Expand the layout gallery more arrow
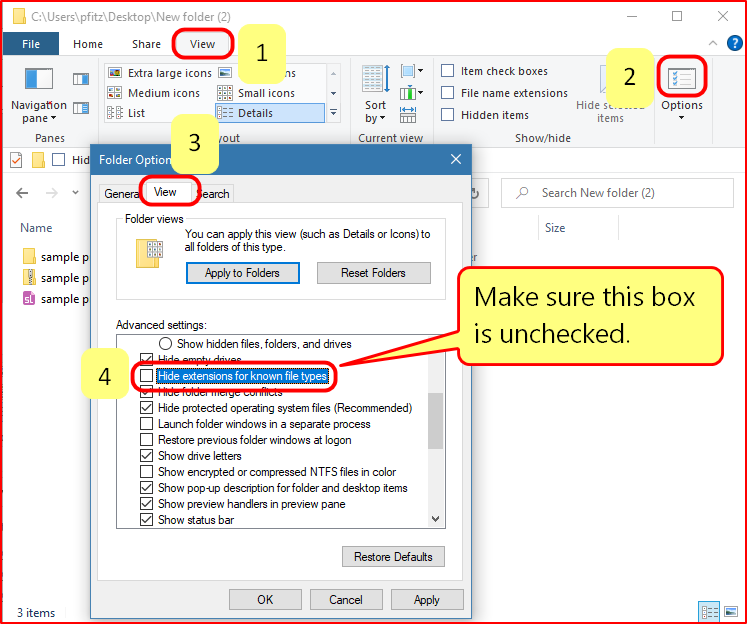 click(333, 113)
